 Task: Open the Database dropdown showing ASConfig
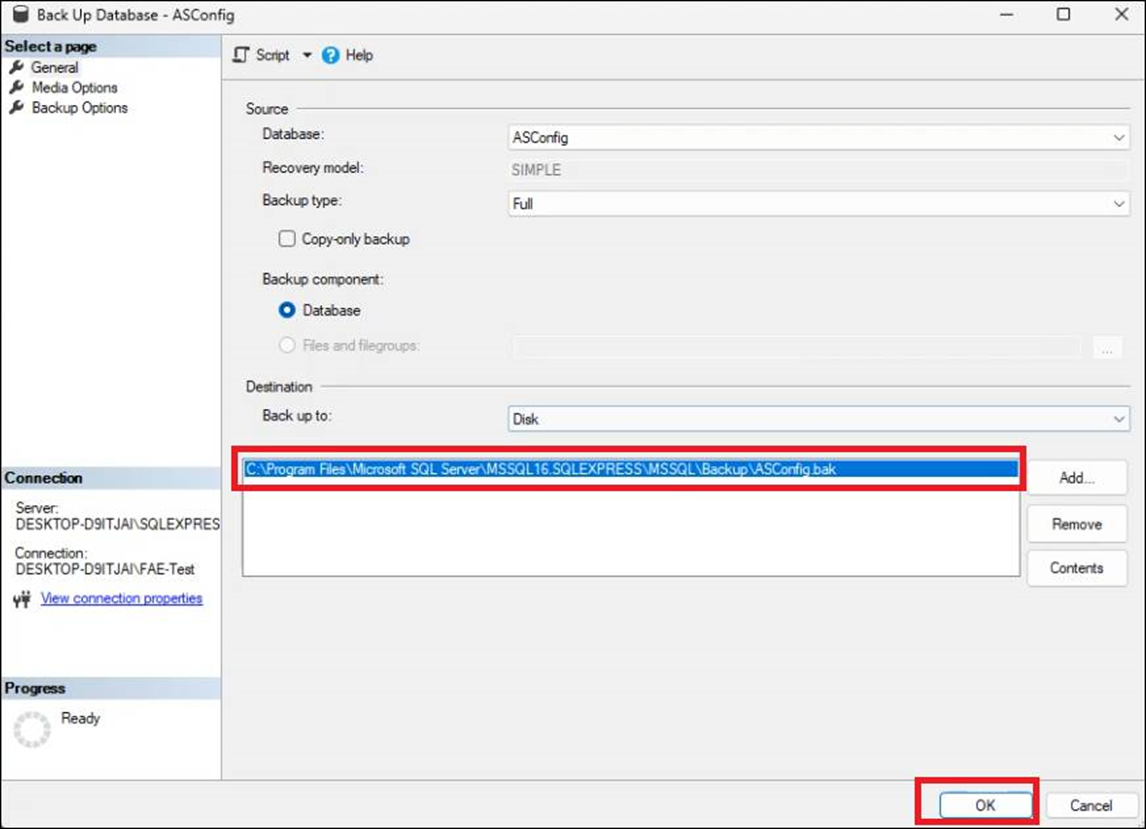tap(819, 137)
